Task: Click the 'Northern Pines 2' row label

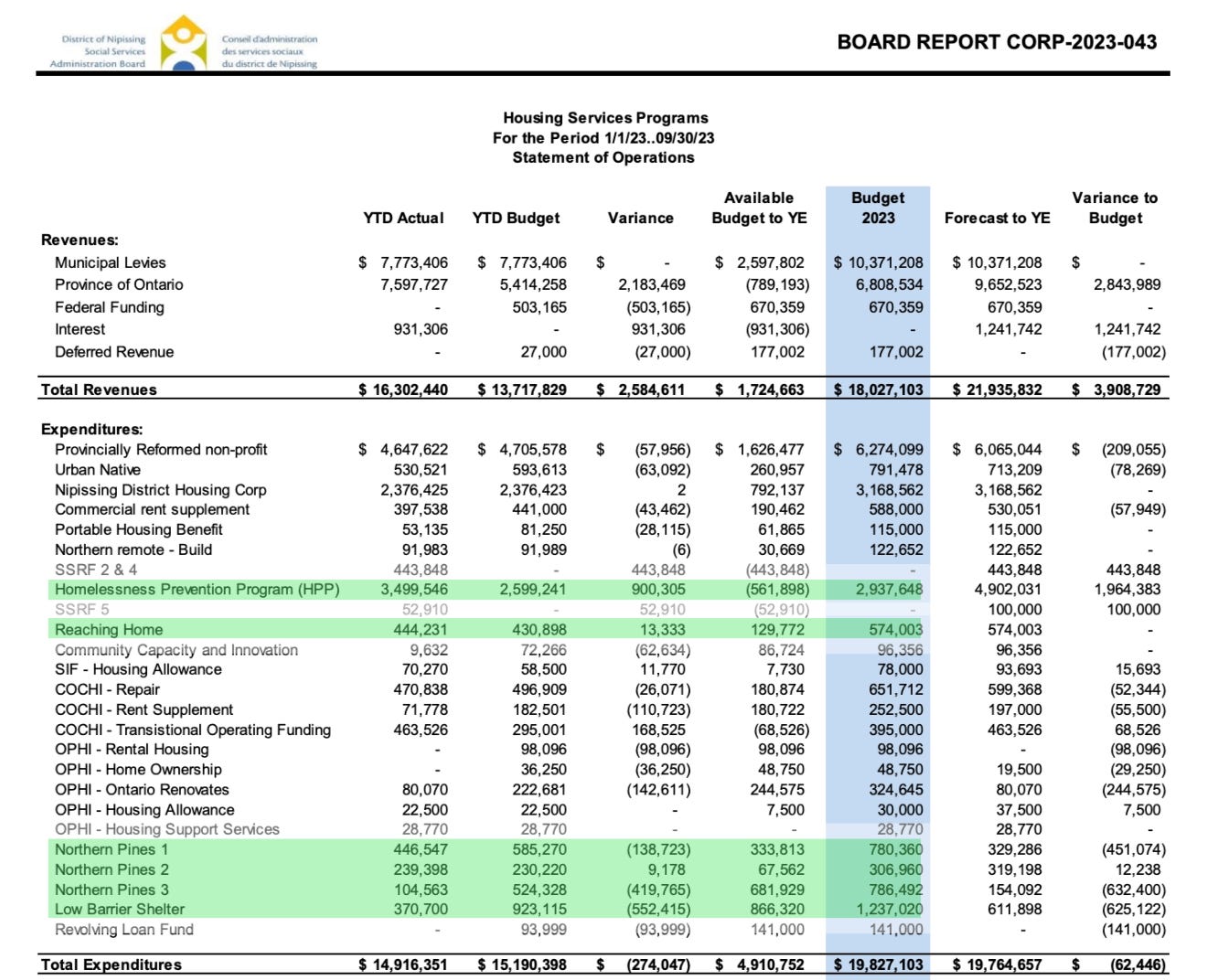Action: coord(112,869)
